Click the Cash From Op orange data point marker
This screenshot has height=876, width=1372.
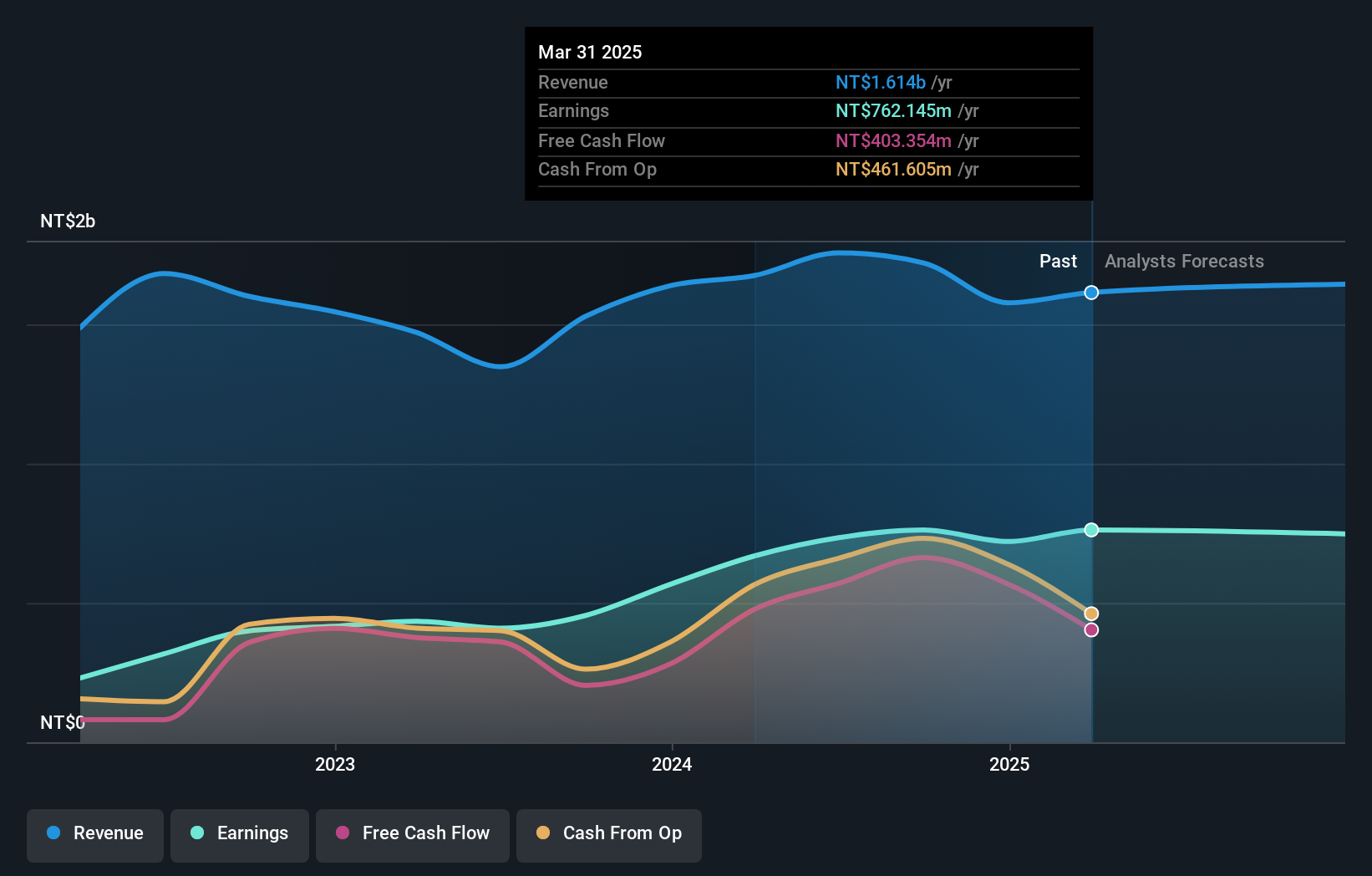1091,614
